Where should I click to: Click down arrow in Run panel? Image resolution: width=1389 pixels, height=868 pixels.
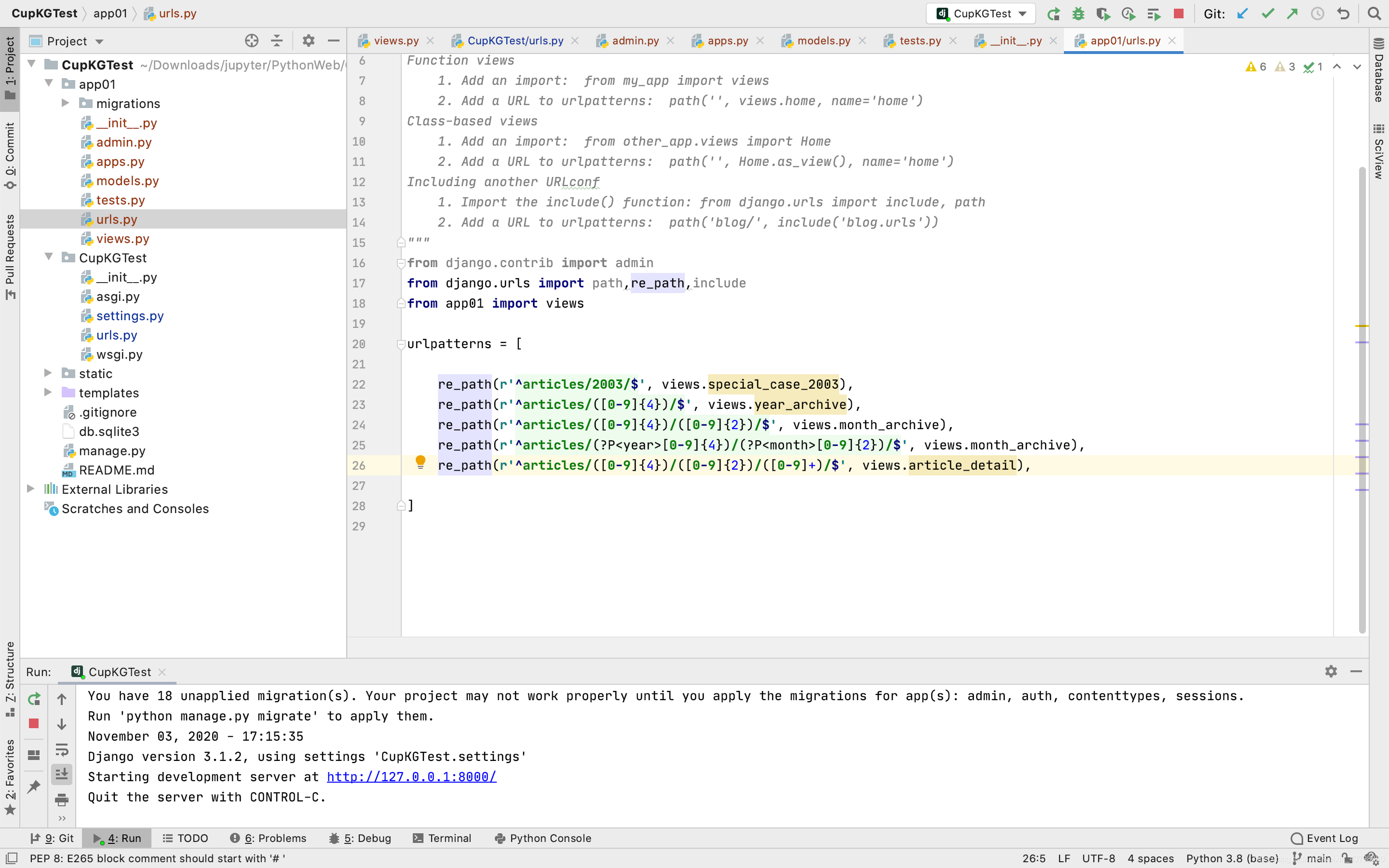pyautogui.click(x=61, y=724)
